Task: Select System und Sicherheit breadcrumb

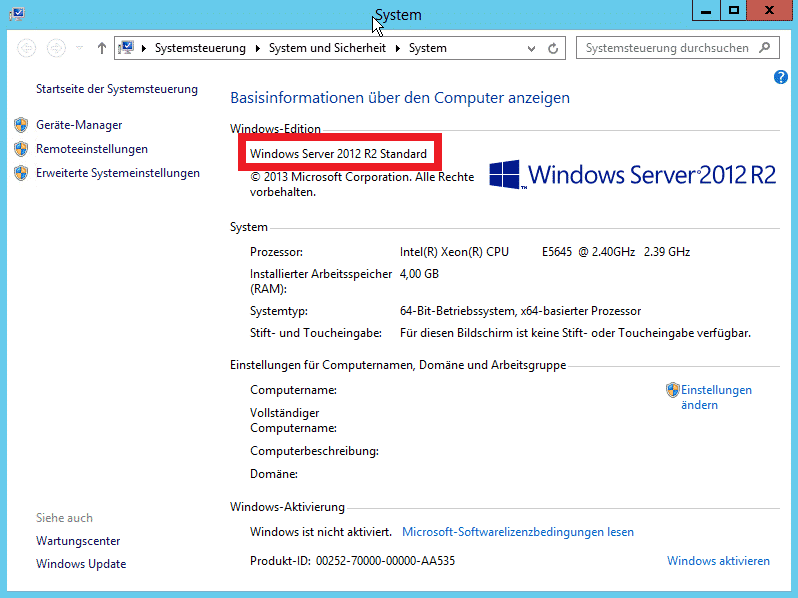Action: pos(327,48)
